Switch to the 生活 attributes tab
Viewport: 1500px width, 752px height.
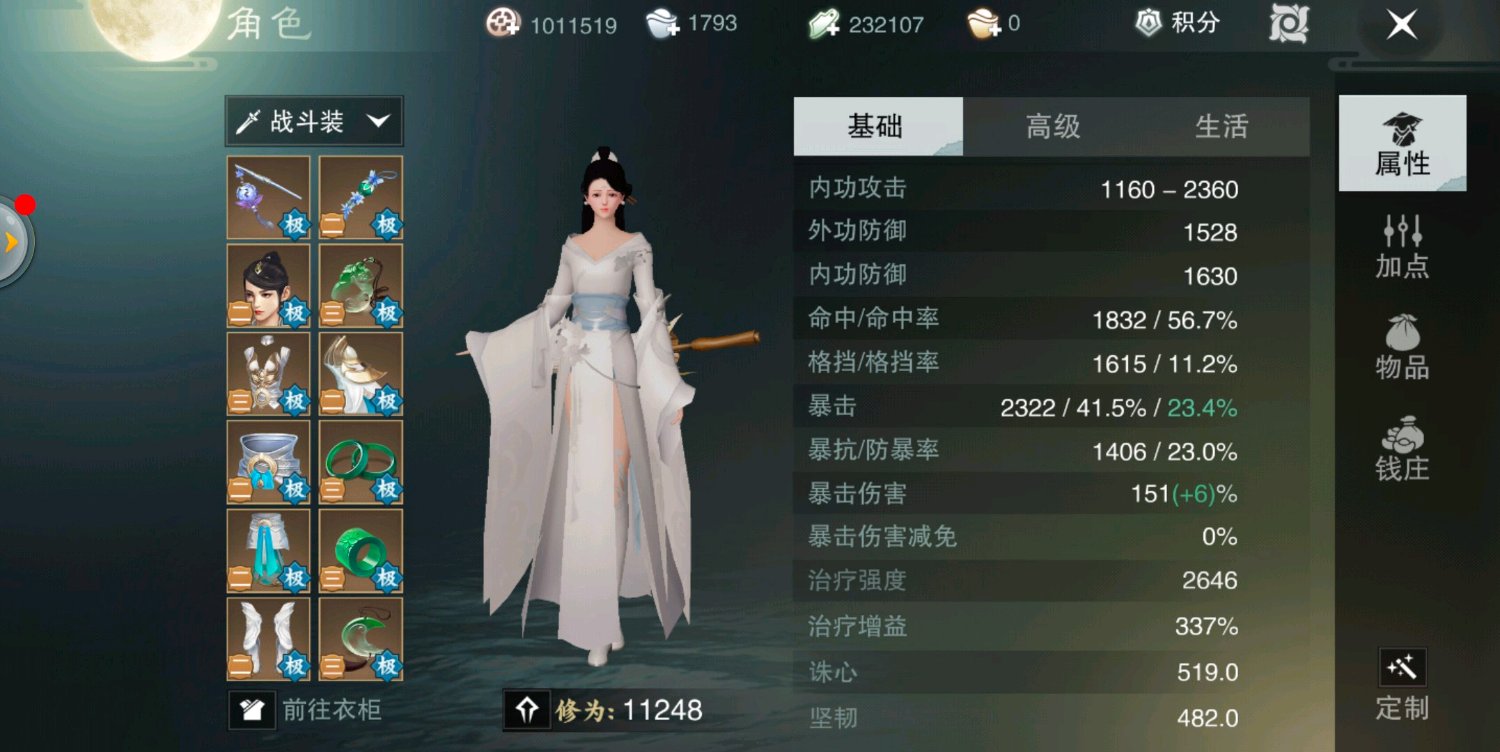[x=1222, y=126]
